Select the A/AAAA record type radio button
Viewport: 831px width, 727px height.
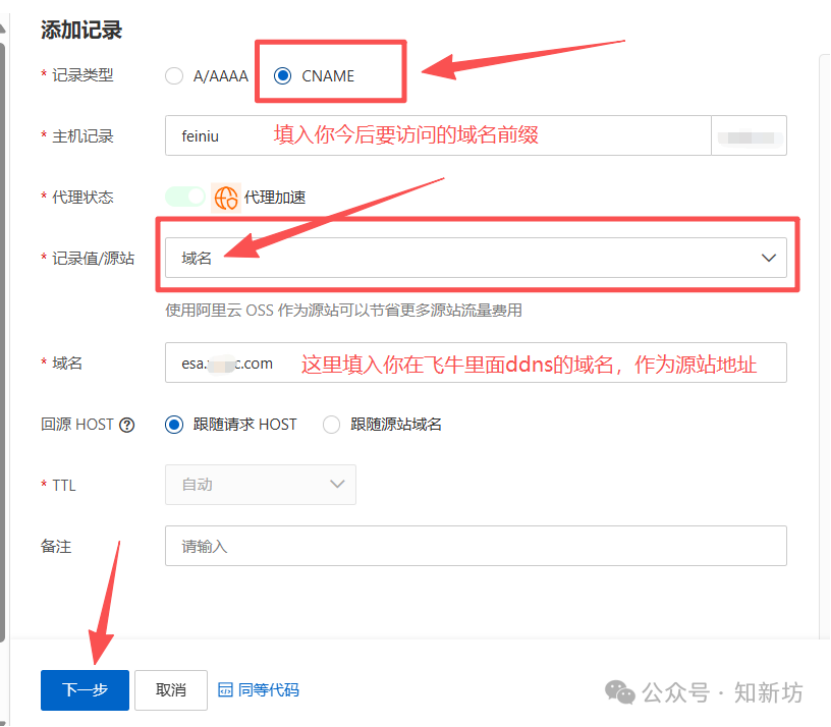click(x=175, y=75)
